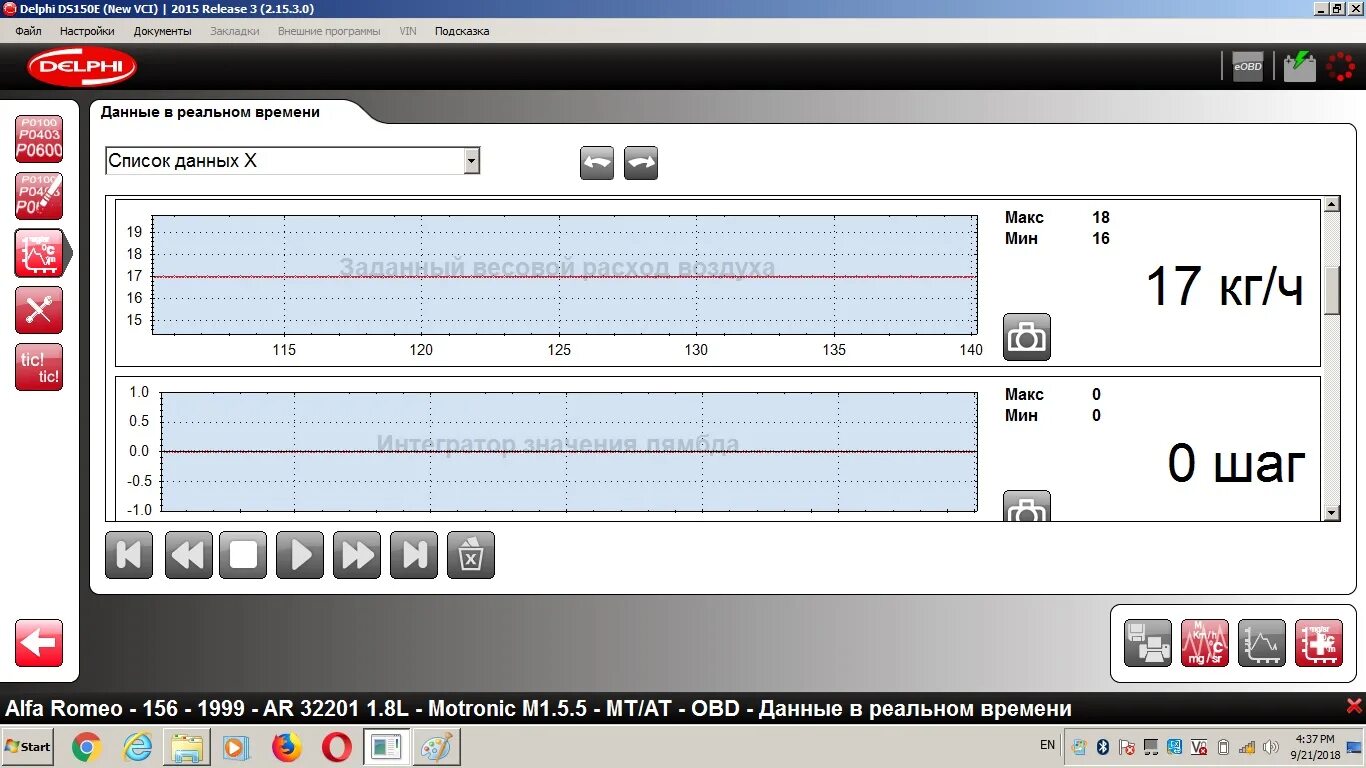The width and height of the screenshot is (1366, 768).
Task: Open the media player icon in the taskbar
Action: point(236,747)
